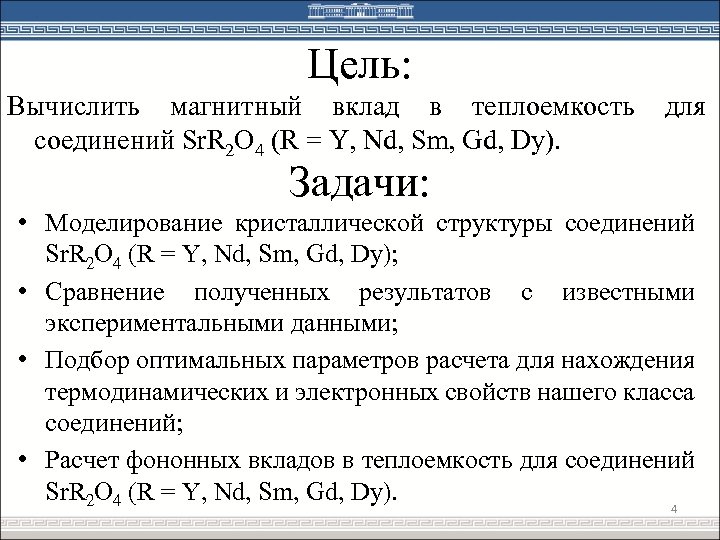Click the university building logo in header
Viewport: 720px width, 540px height.
(x=360, y=10)
